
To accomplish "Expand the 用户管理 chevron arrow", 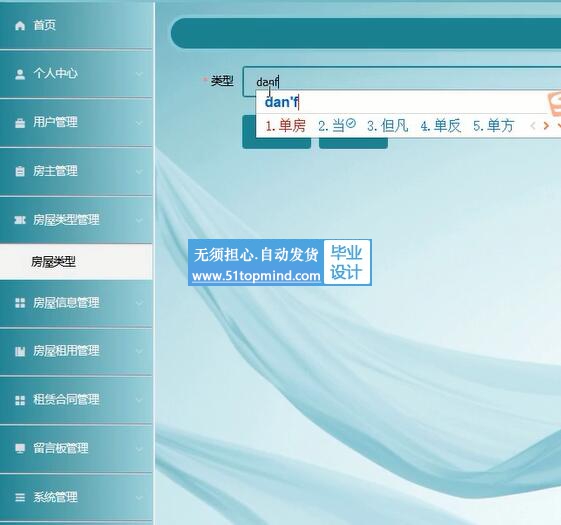I will pos(139,123).
